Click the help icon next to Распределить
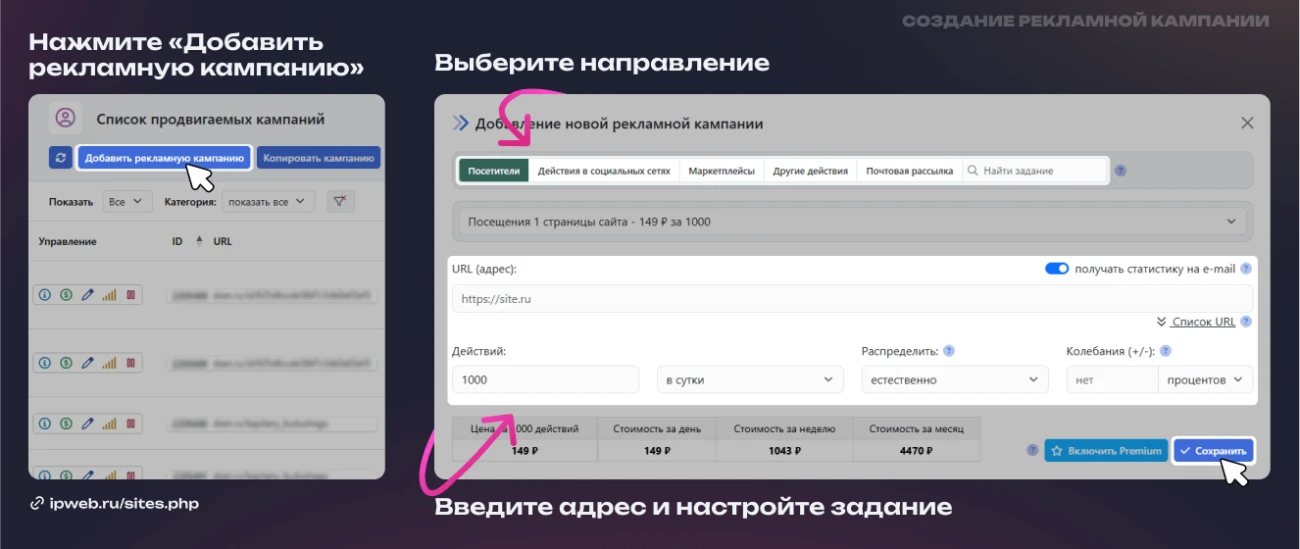1300x549 pixels. pyautogui.click(x=948, y=352)
